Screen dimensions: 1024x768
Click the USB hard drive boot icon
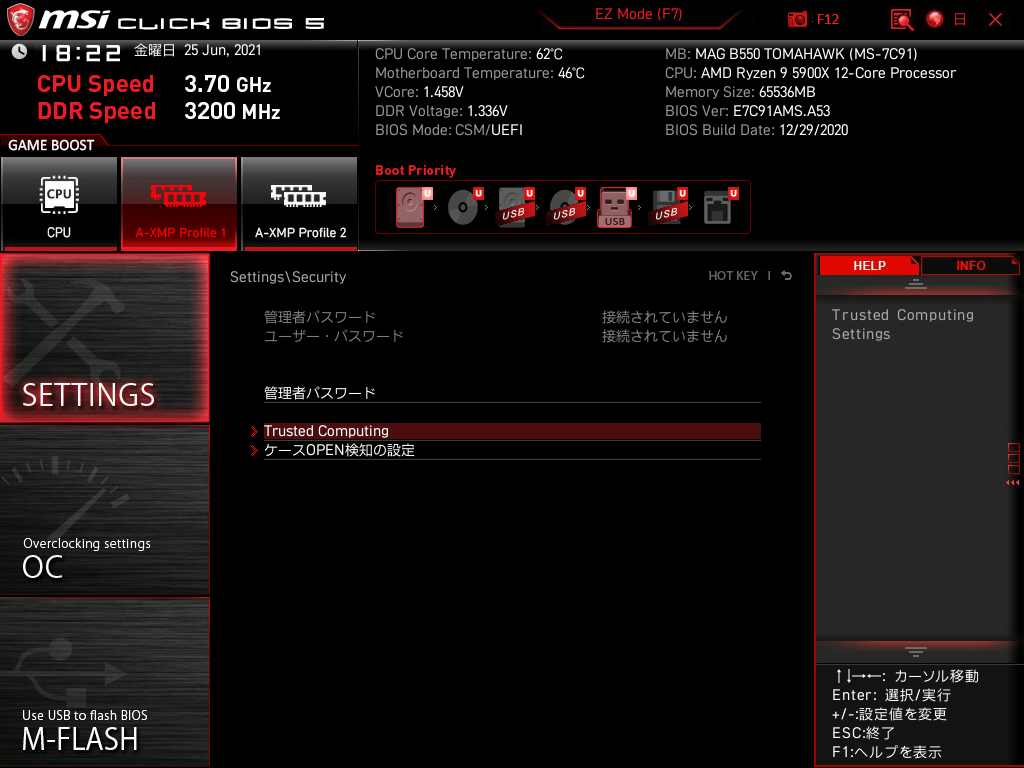tap(513, 205)
